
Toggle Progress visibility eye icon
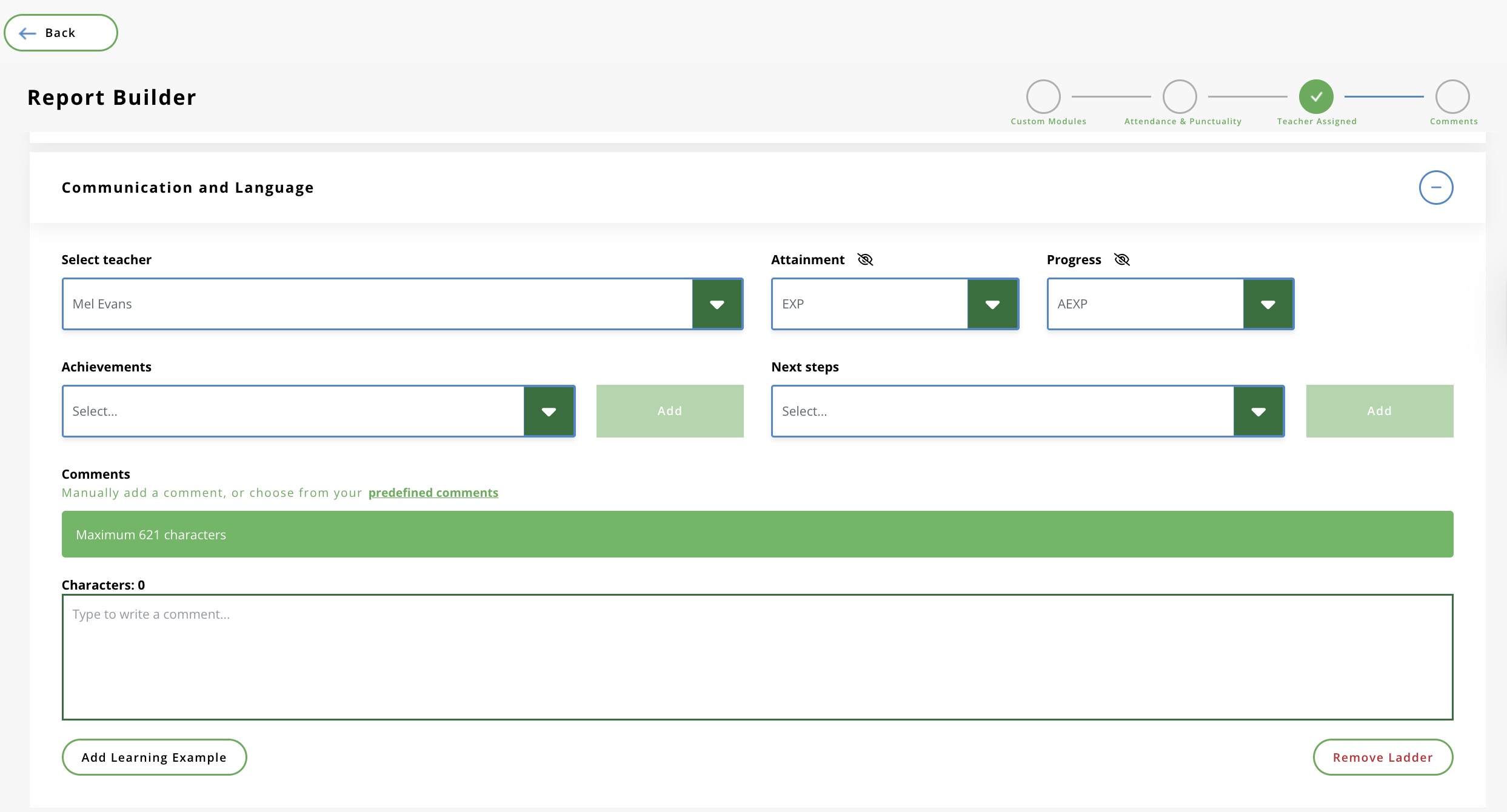click(x=1122, y=260)
